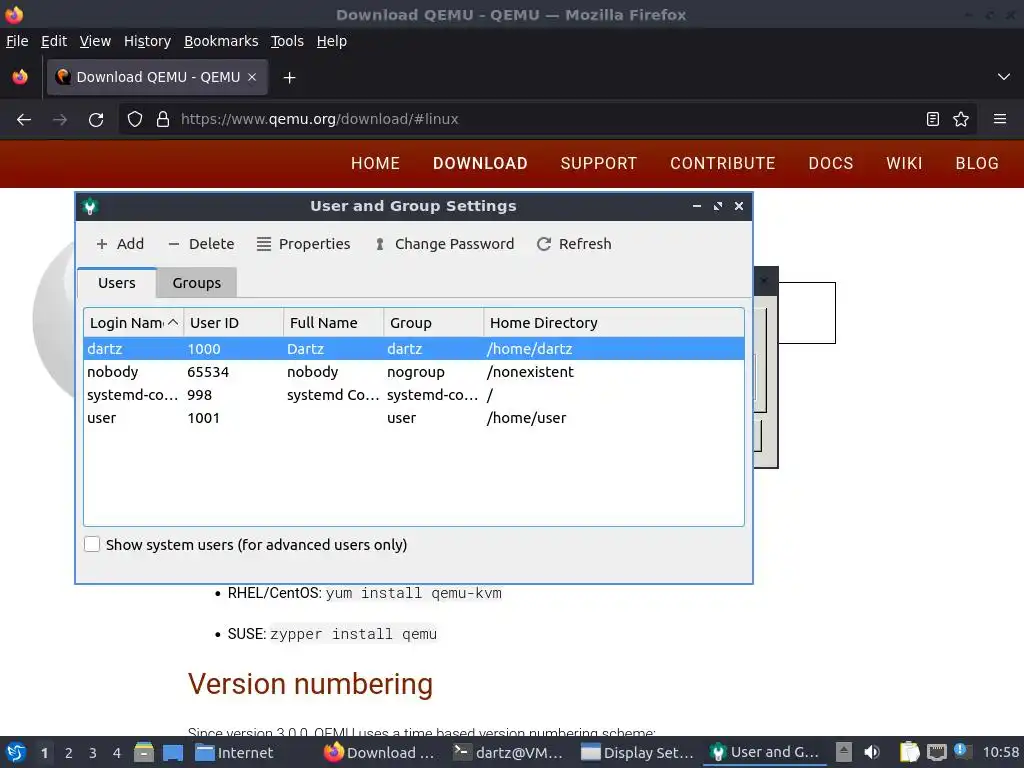This screenshot has height=768, width=1024.
Task: Click the 65534 user ID cell
Action: [x=208, y=372]
